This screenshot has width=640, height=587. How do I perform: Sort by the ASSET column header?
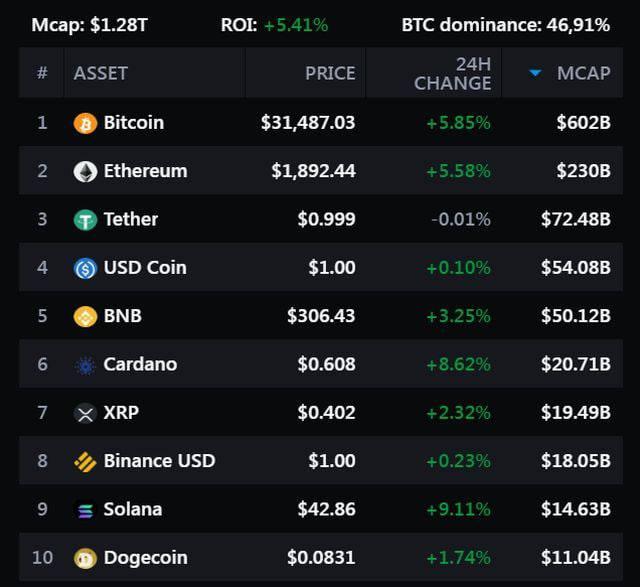tap(100, 73)
